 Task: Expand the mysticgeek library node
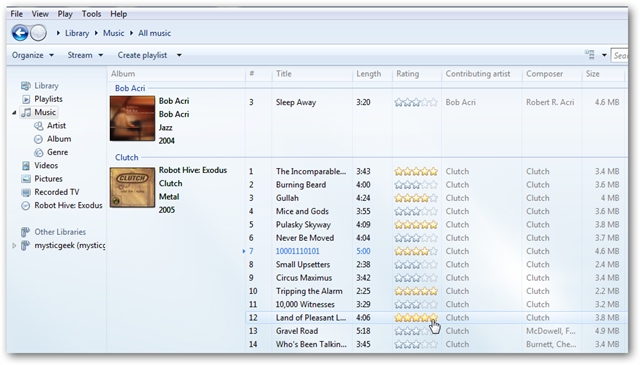coord(14,245)
